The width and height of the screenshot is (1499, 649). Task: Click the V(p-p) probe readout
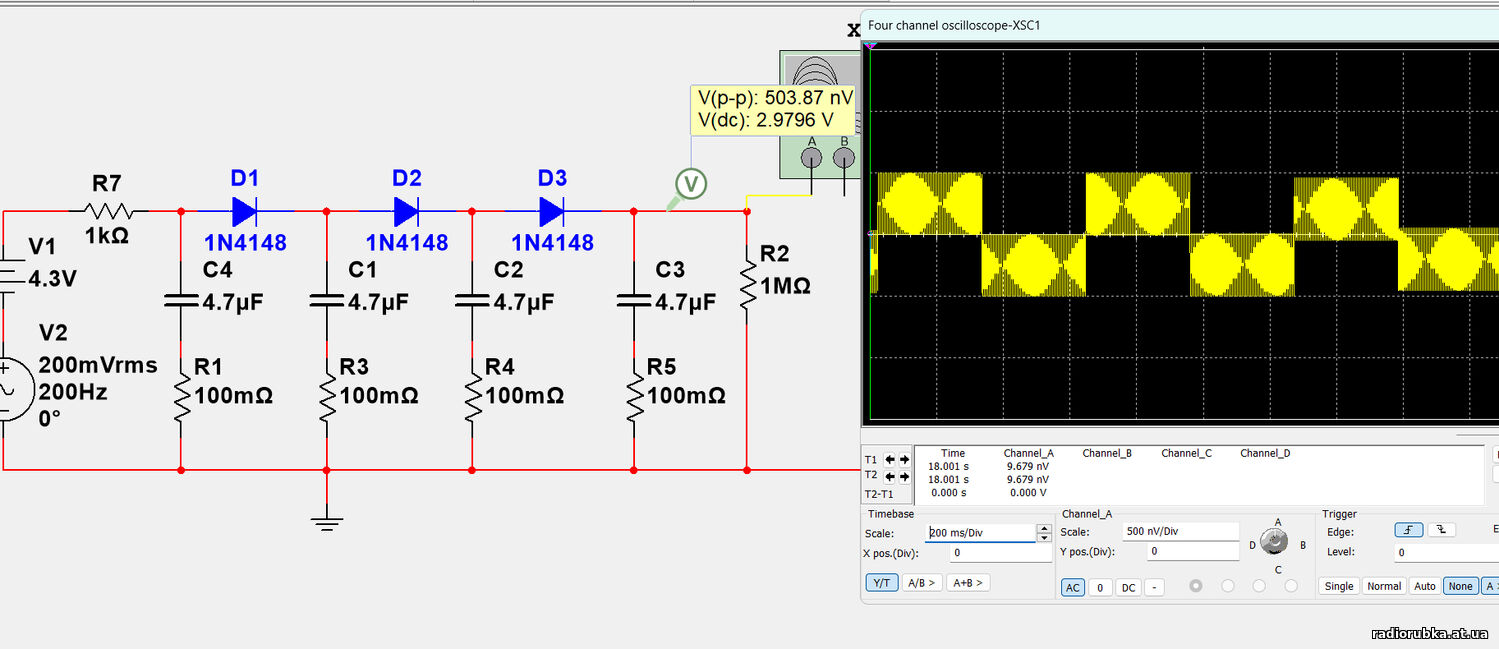[x=776, y=98]
